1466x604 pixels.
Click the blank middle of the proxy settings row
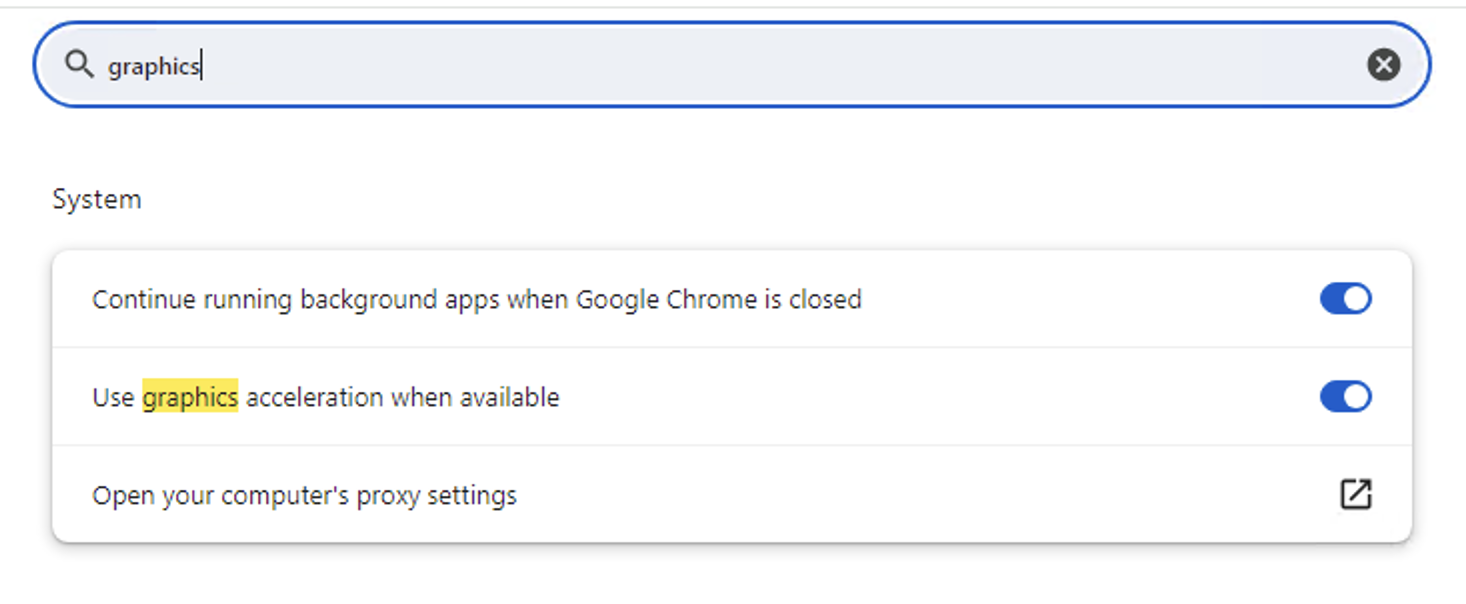coord(900,495)
